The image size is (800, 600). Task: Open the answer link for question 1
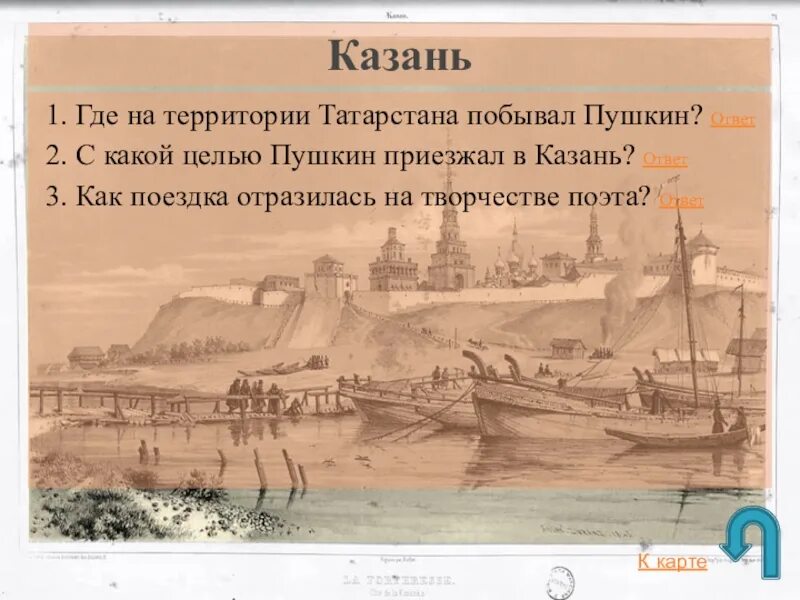coord(732,120)
